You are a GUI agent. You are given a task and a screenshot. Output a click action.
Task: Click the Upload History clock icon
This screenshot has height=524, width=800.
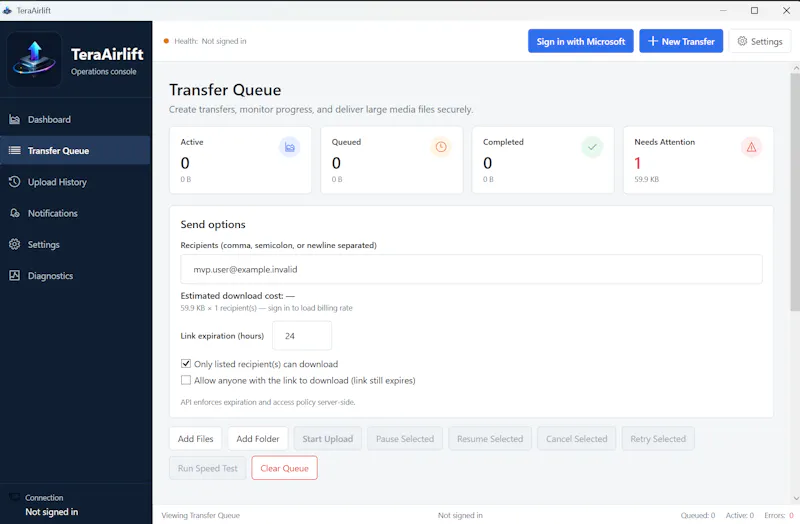pos(14,182)
